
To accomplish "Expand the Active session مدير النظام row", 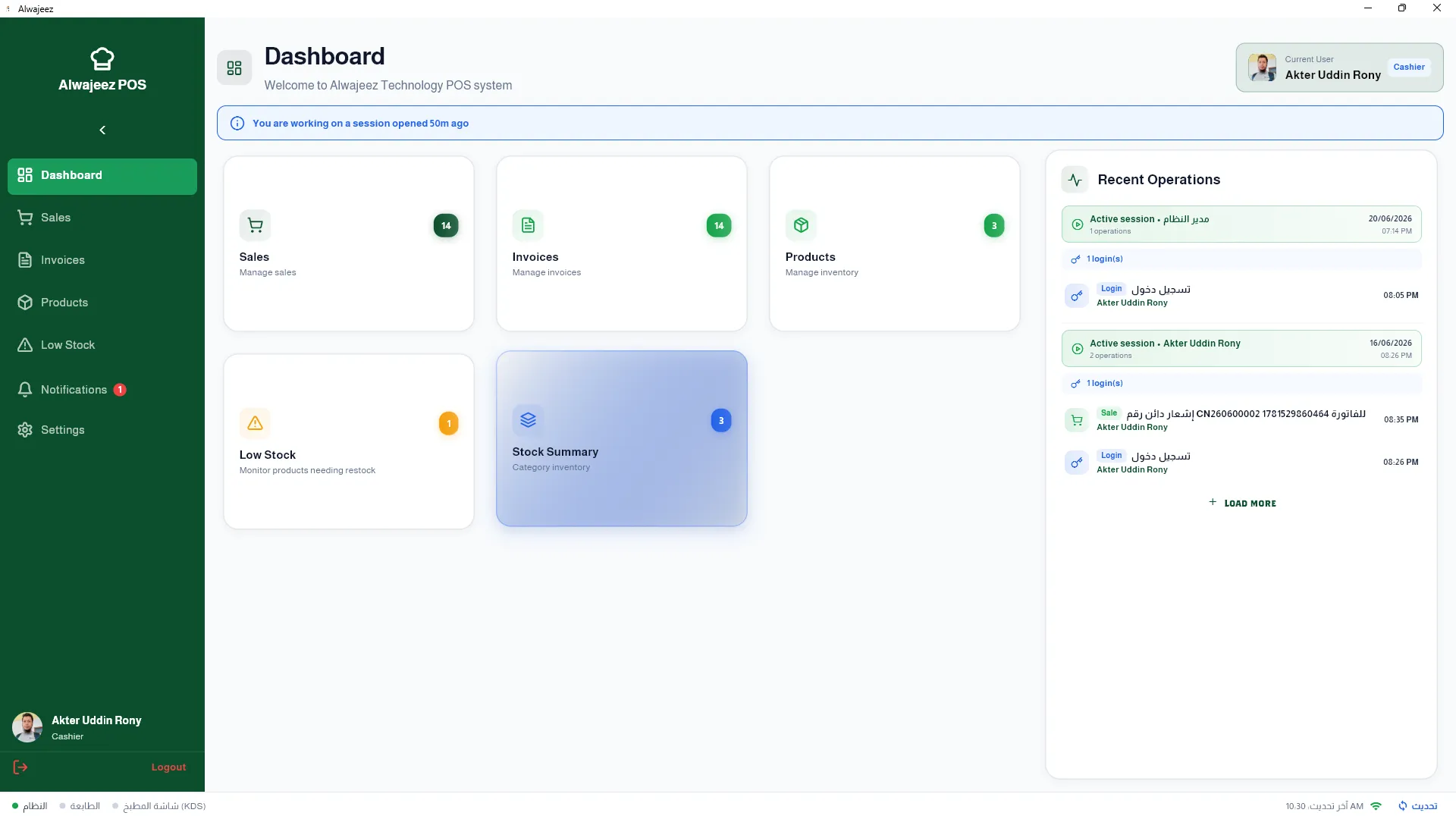I will [x=1241, y=224].
